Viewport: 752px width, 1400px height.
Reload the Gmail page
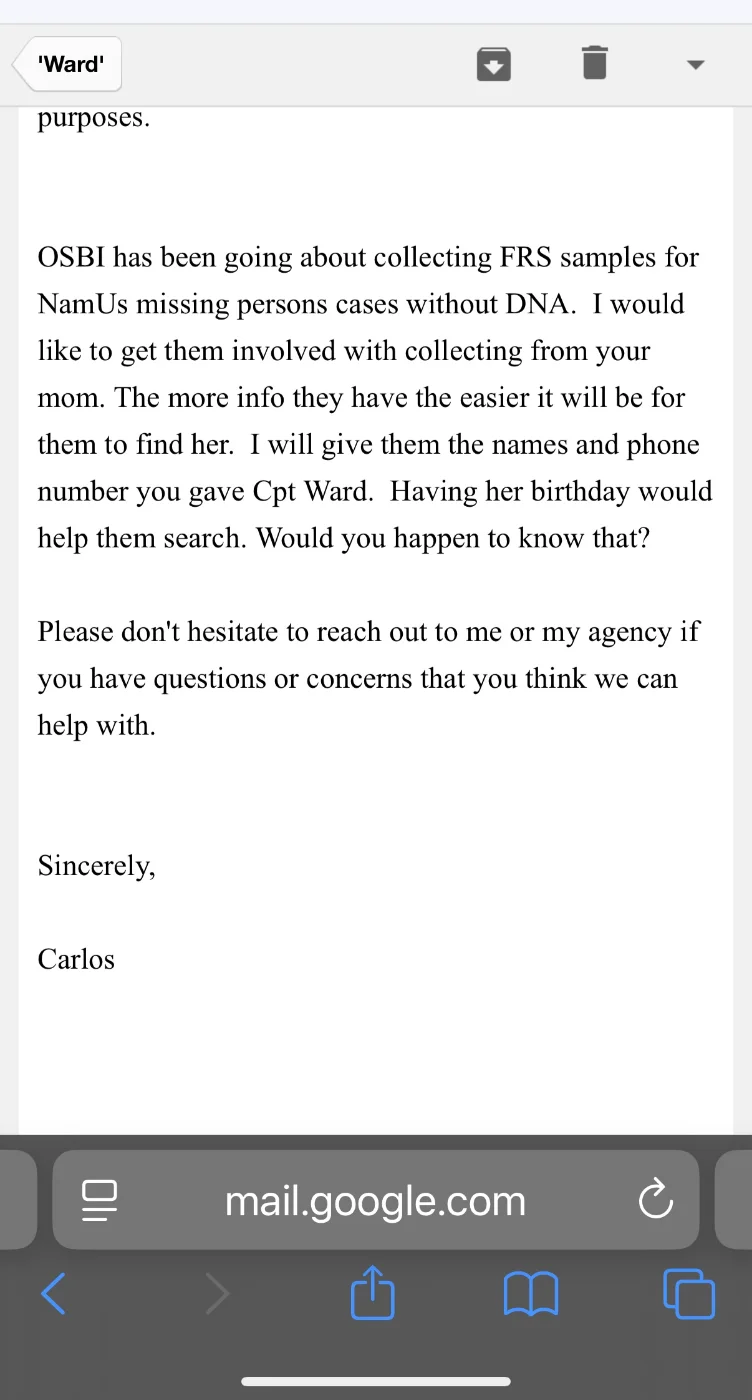(x=655, y=1200)
